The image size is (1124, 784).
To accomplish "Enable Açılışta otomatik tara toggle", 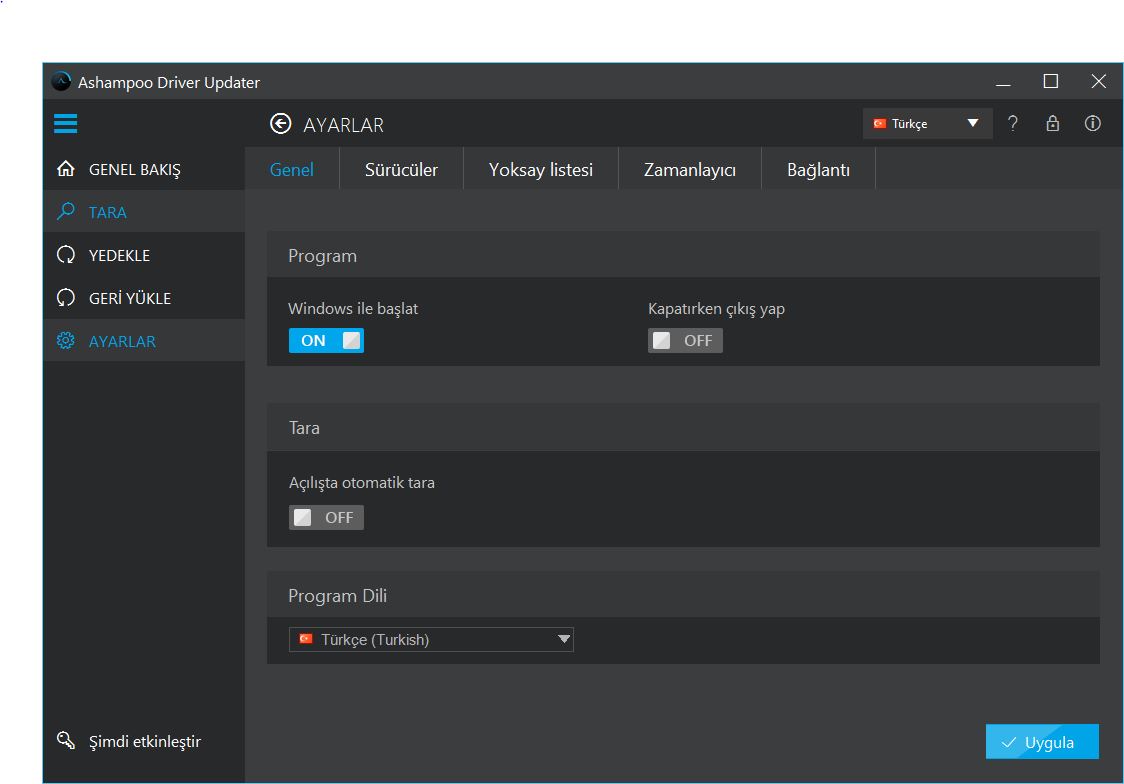I will 326,517.
